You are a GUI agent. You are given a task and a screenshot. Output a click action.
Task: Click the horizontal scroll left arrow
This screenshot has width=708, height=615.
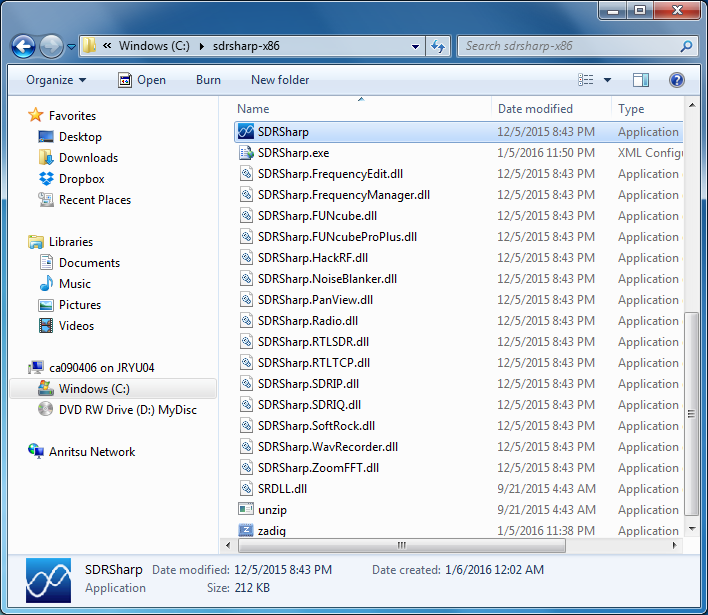pyautogui.click(x=228, y=545)
